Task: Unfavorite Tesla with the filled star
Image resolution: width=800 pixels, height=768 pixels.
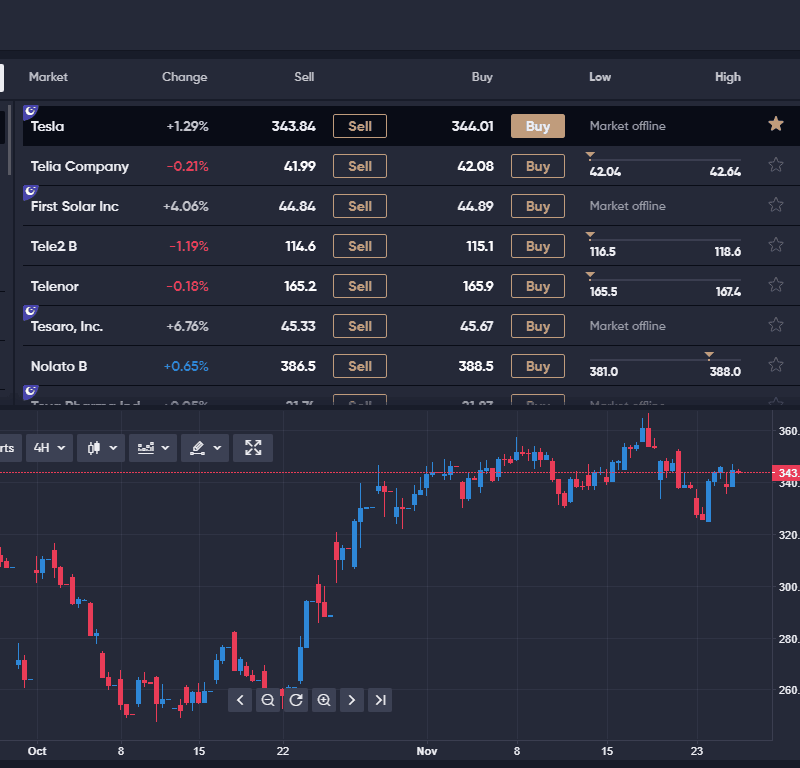Action: click(x=776, y=124)
